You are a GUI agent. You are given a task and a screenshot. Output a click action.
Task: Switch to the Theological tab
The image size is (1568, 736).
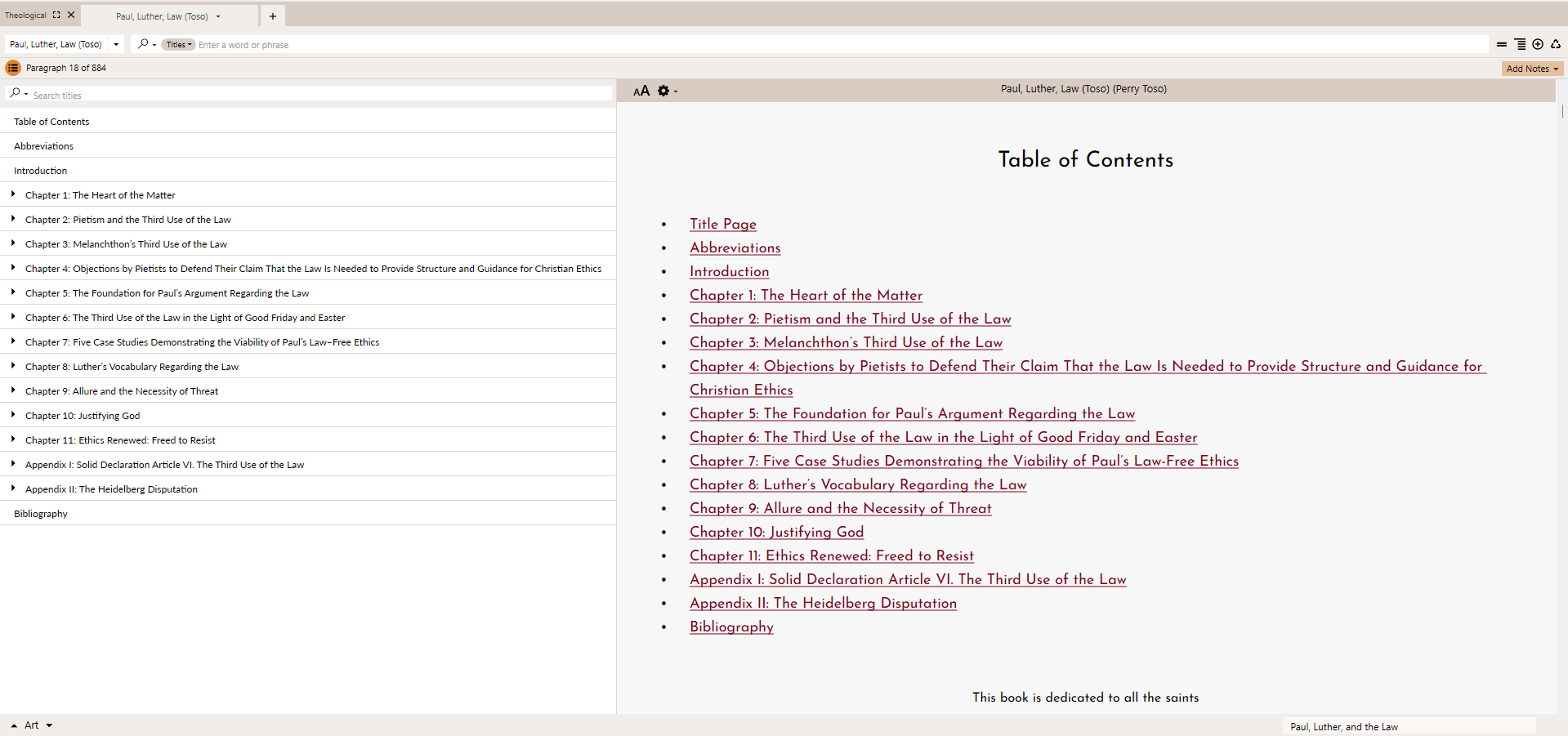tap(25, 15)
